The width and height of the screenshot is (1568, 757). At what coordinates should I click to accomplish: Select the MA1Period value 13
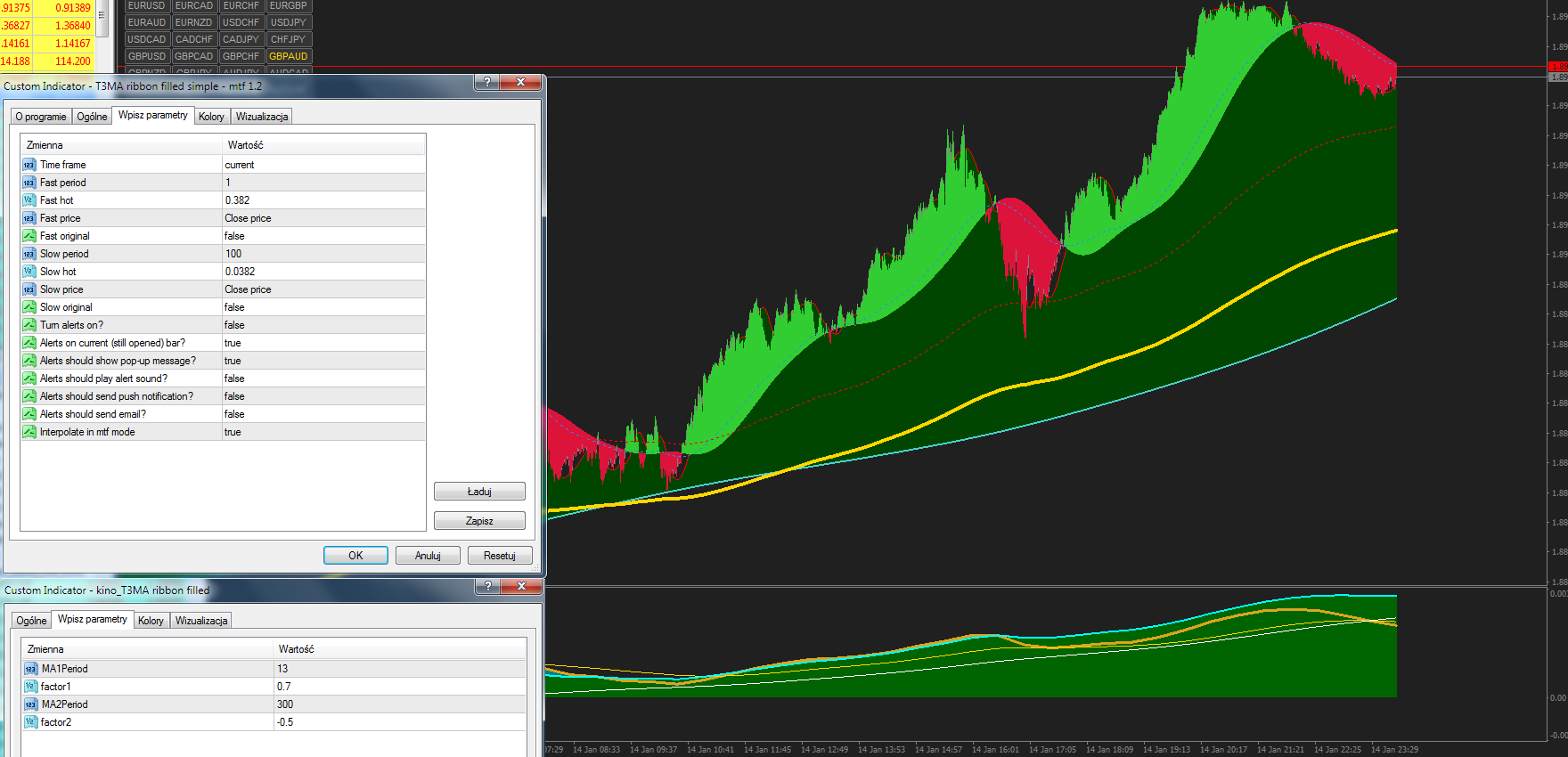[282, 669]
